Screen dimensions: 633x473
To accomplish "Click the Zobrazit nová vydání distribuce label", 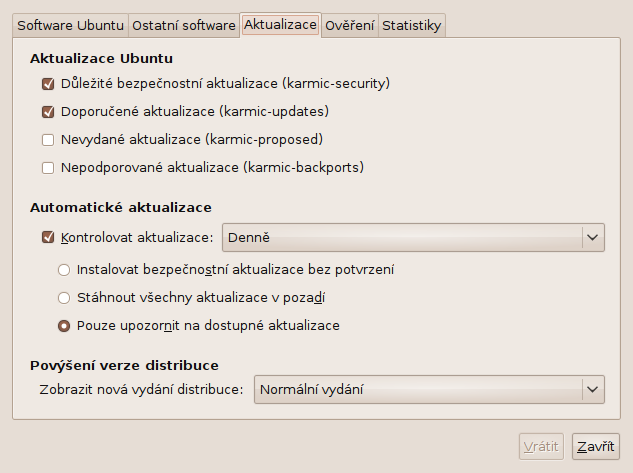I will [x=141, y=389].
